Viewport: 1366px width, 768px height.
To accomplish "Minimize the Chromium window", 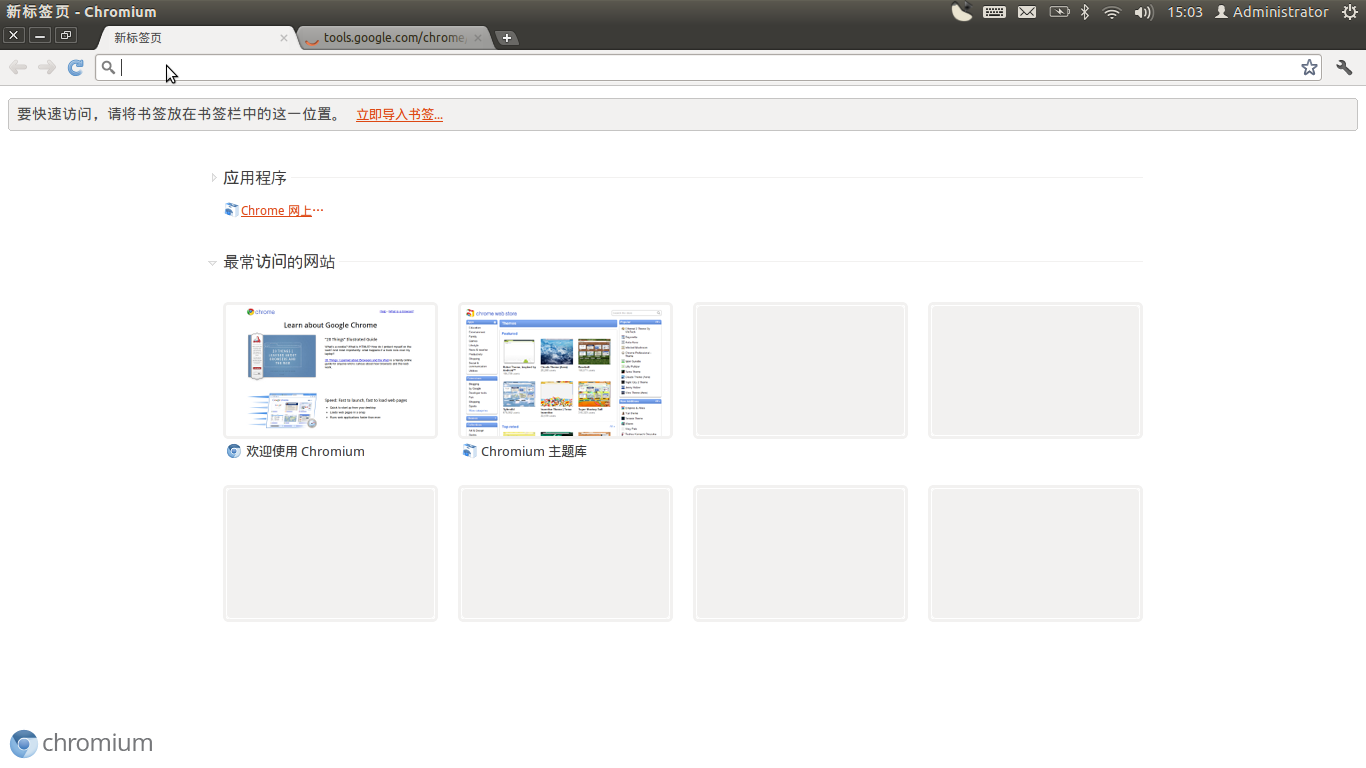I will tap(40, 35).
